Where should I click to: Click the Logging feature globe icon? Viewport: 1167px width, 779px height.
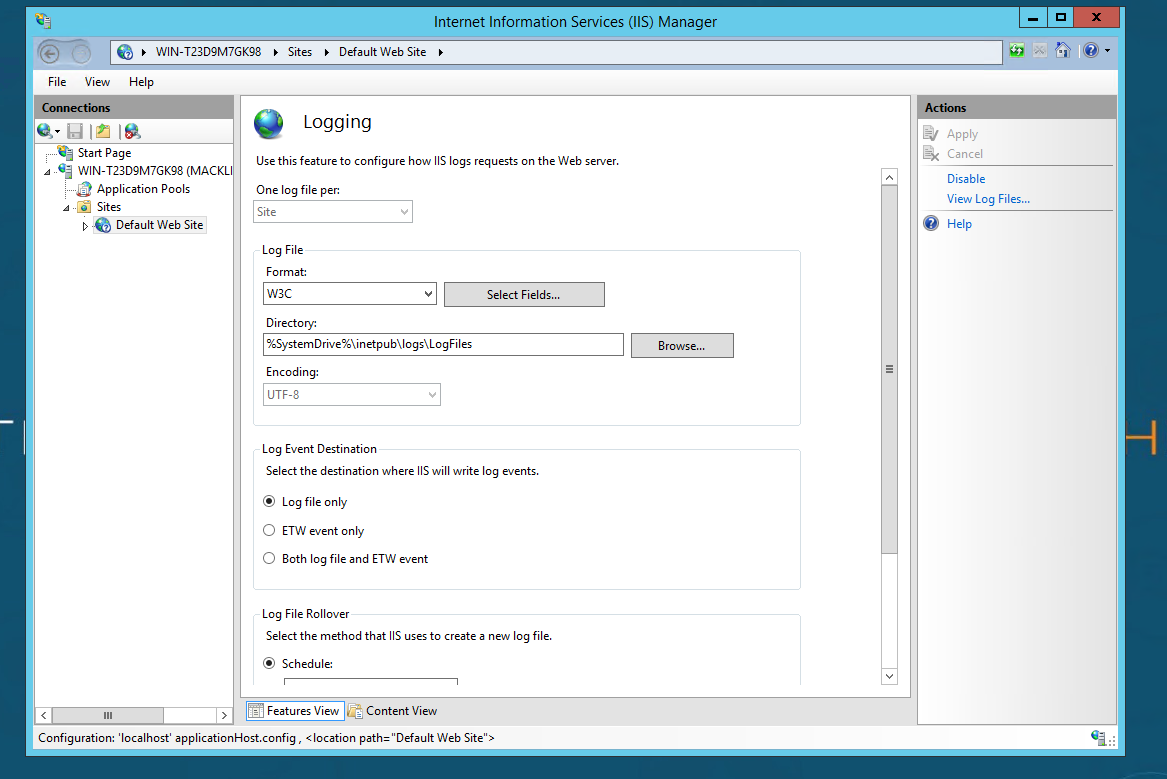[269, 124]
